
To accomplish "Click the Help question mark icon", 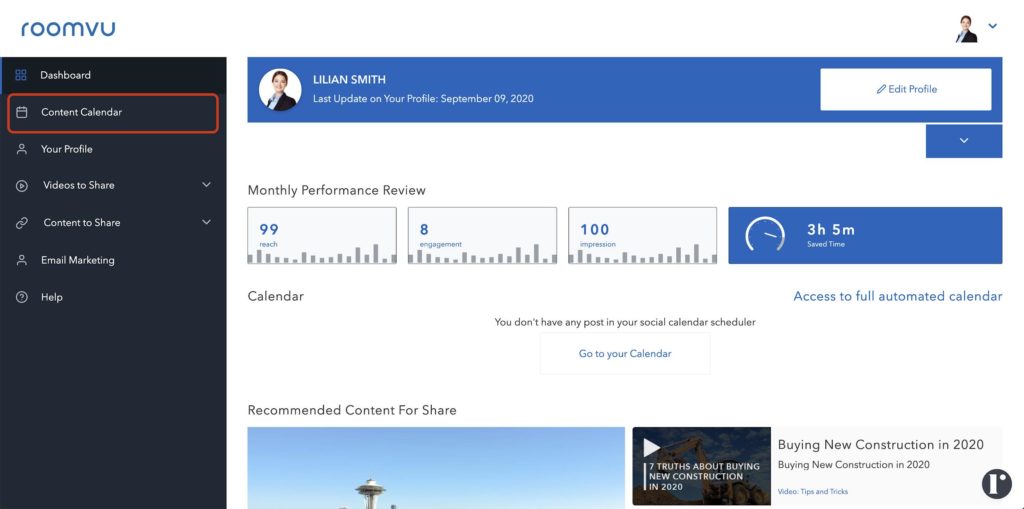I will click(21, 297).
